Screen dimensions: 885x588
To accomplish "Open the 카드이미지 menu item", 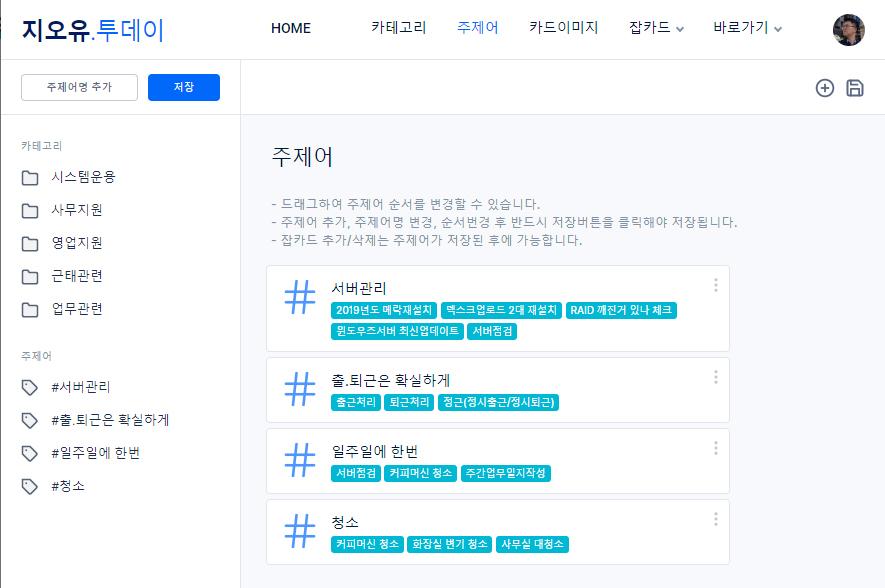I will [x=563, y=28].
